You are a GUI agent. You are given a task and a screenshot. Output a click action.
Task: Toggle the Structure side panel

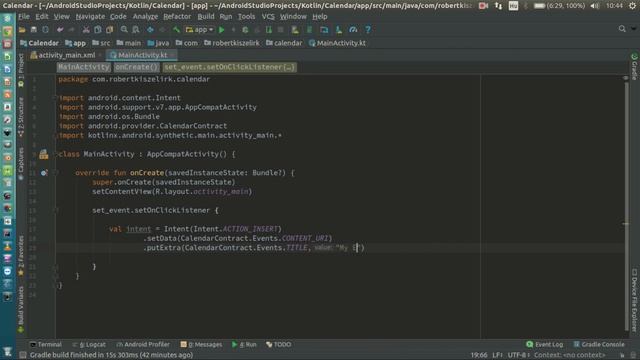21,116
